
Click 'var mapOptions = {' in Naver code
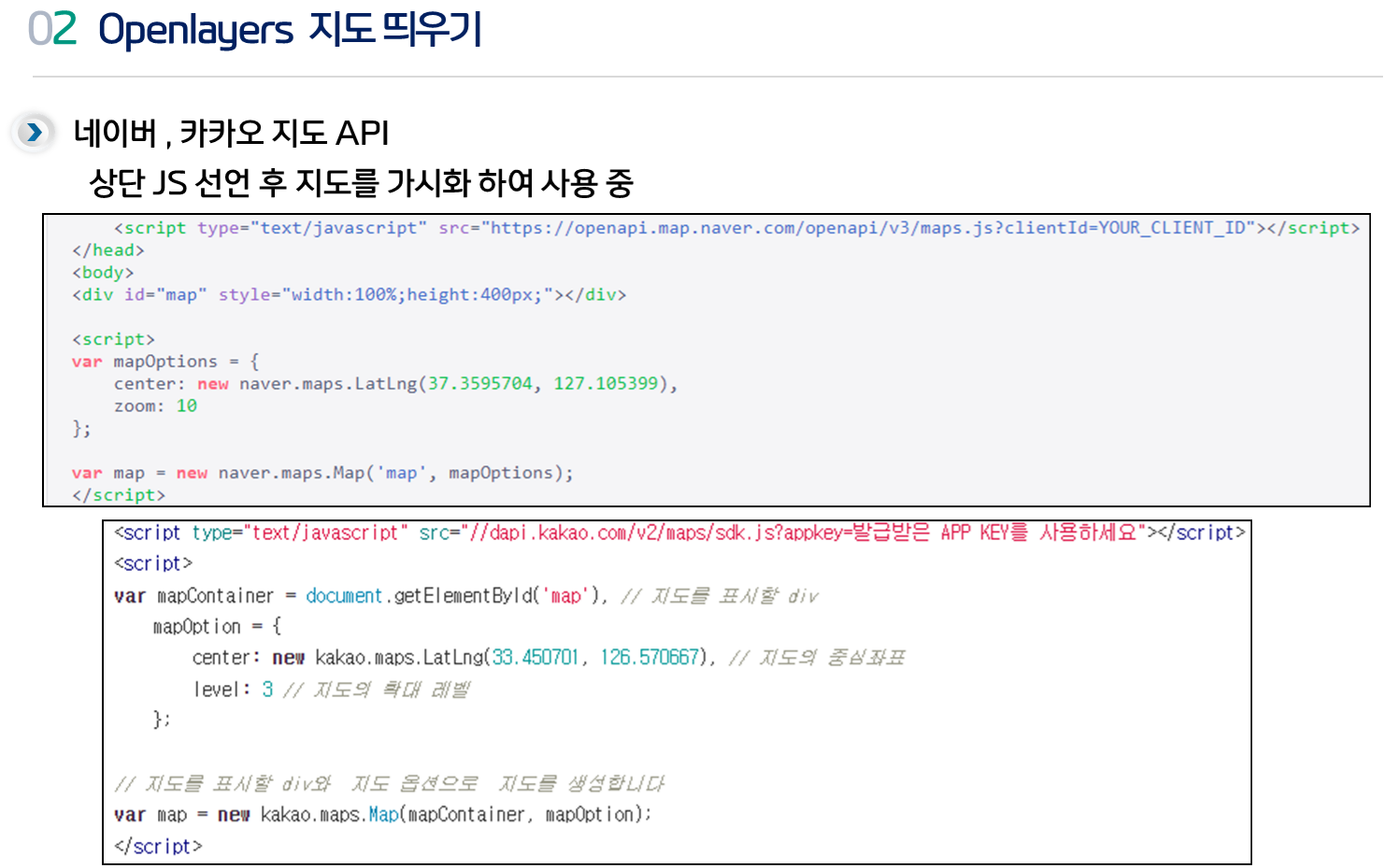tap(165, 362)
